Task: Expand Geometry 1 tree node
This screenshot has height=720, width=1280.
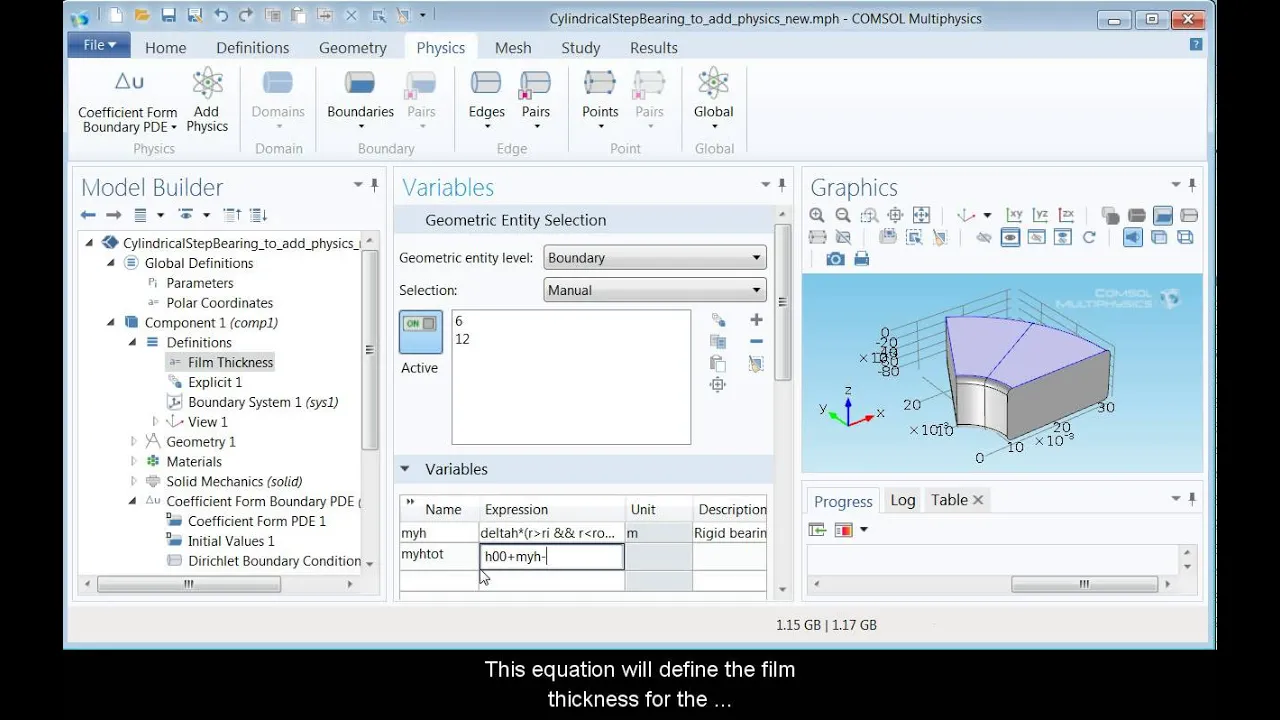Action: point(133,441)
